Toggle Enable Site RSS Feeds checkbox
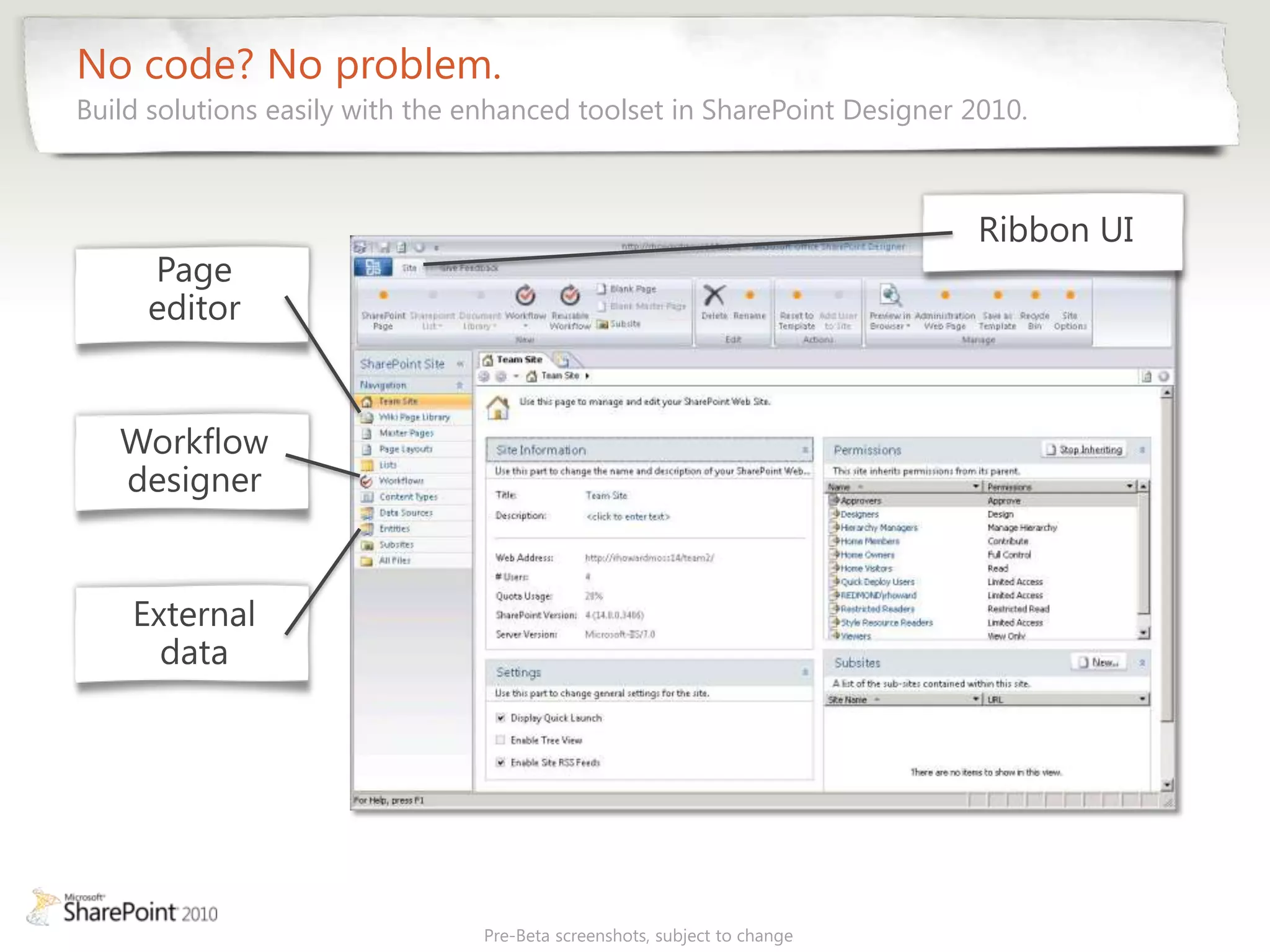The height and width of the screenshot is (952, 1270). (500, 762)
